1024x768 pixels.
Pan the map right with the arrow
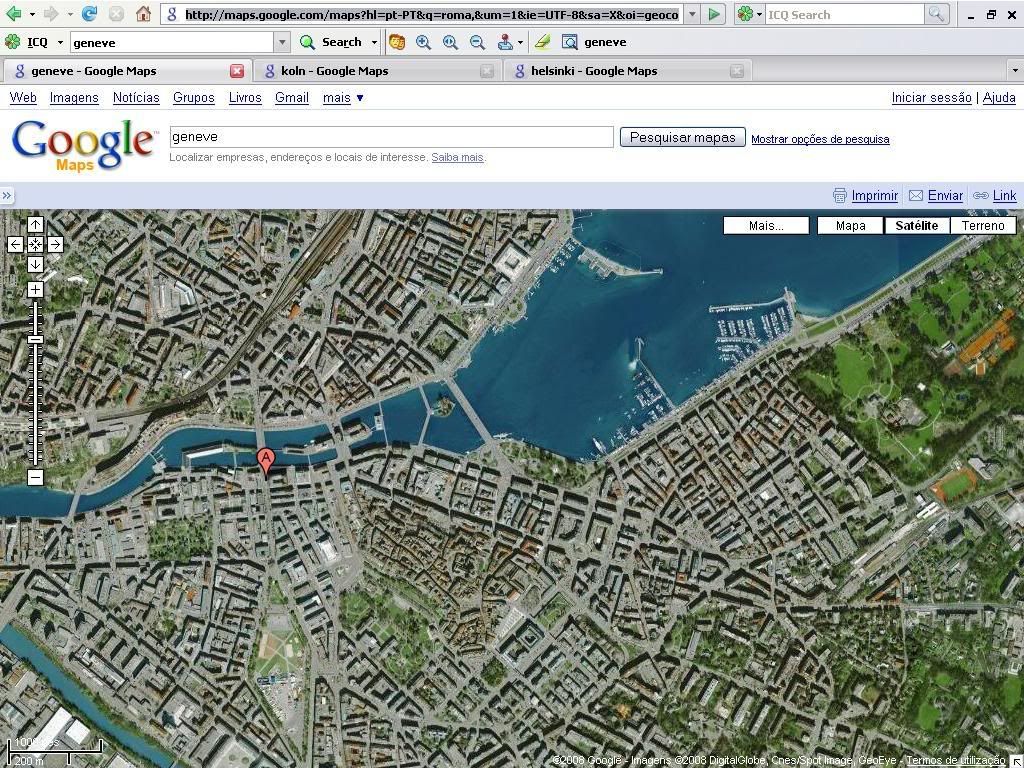point(55,244)
